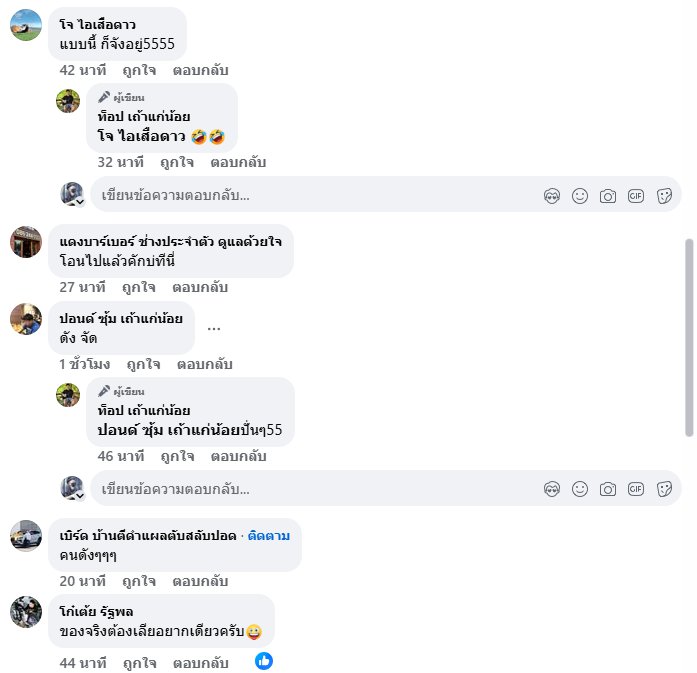Attach photo via camera icon under ปอนด์ ซุ้ม thread
Image resolution: width=697 pixels, height=673 pixels.
[607, 489]
